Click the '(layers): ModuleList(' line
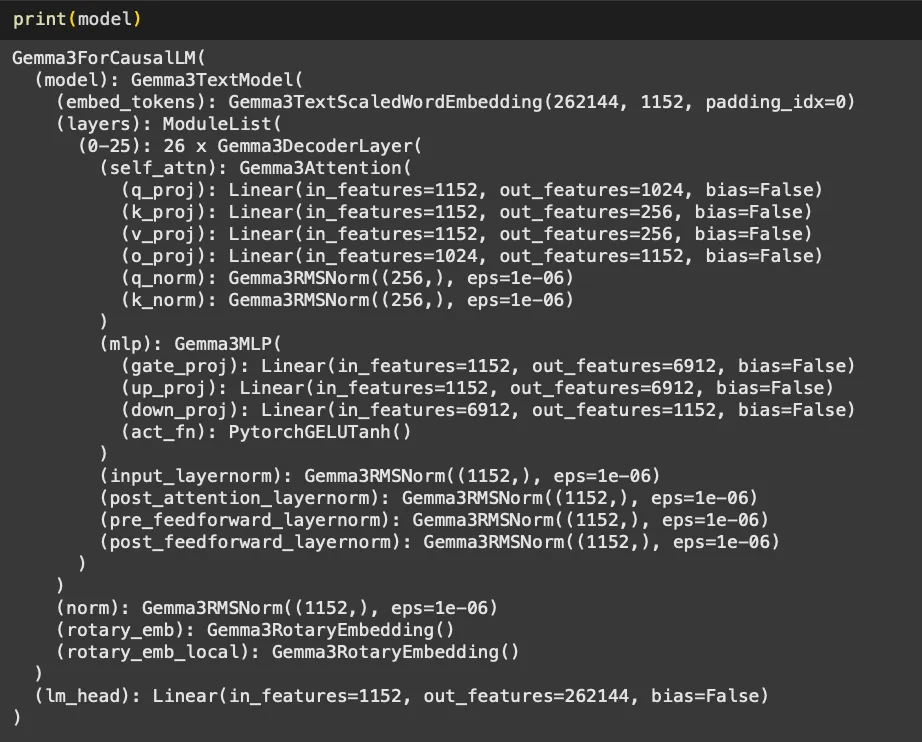Screen dimensions: 922x742 (170, 124)
